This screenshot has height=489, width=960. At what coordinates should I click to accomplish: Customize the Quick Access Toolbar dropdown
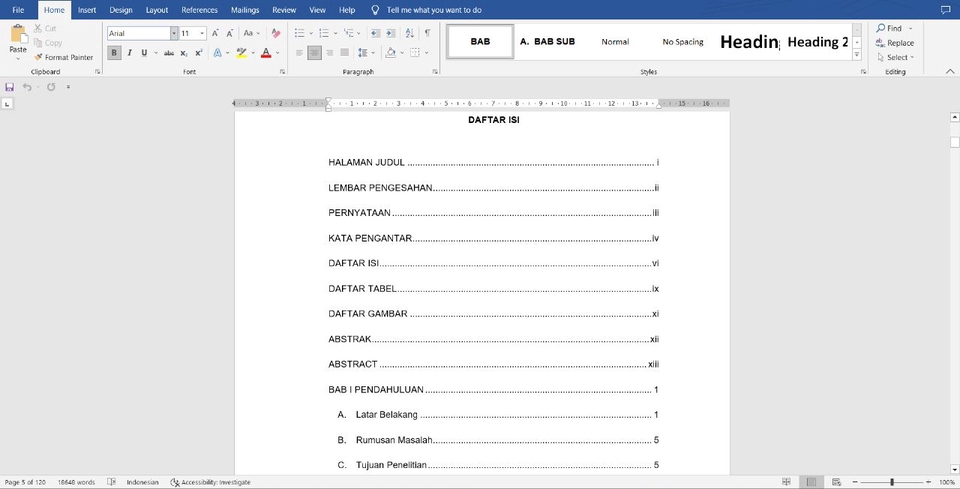[x=68, y=87]
